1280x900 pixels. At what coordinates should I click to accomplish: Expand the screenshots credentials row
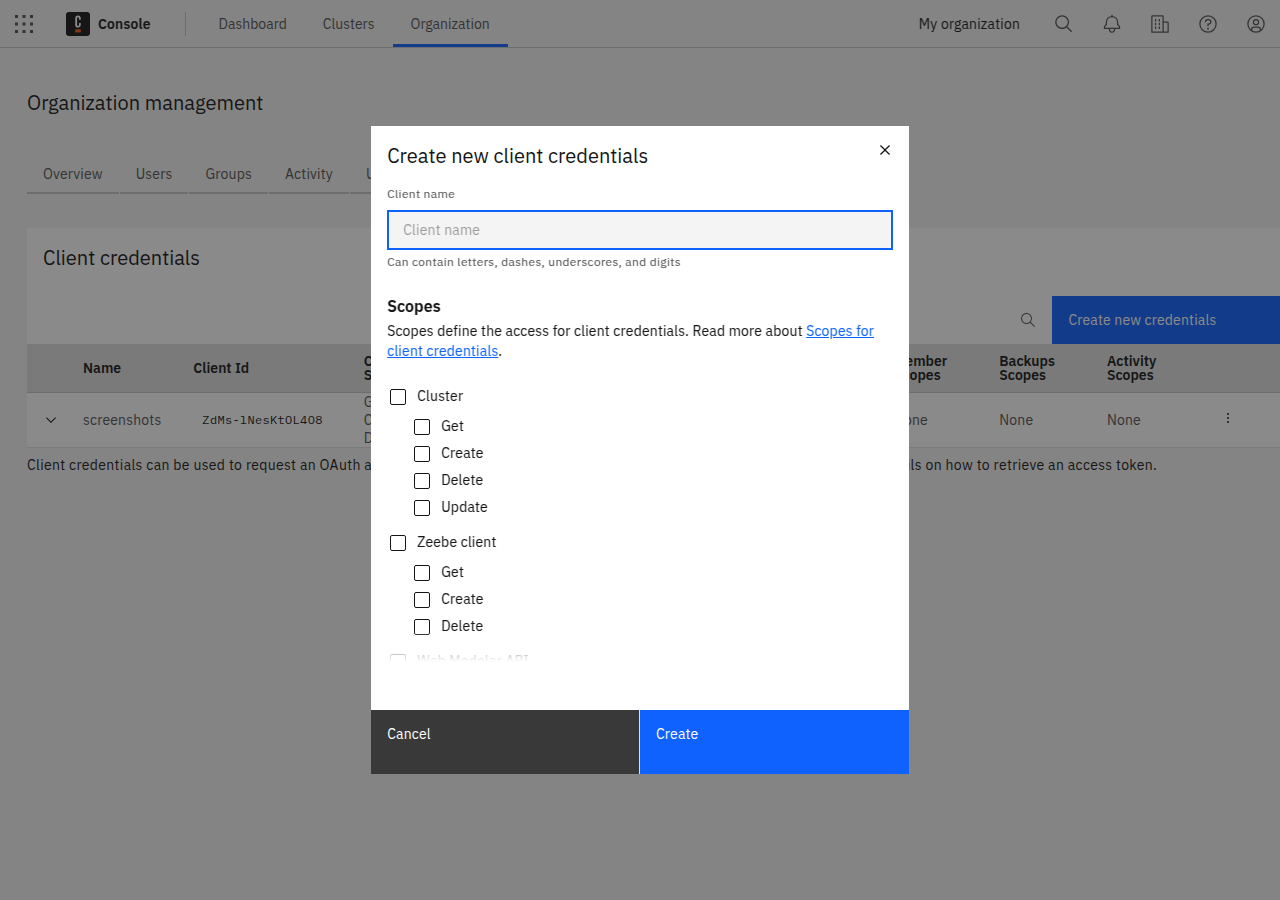click(51, 420)
